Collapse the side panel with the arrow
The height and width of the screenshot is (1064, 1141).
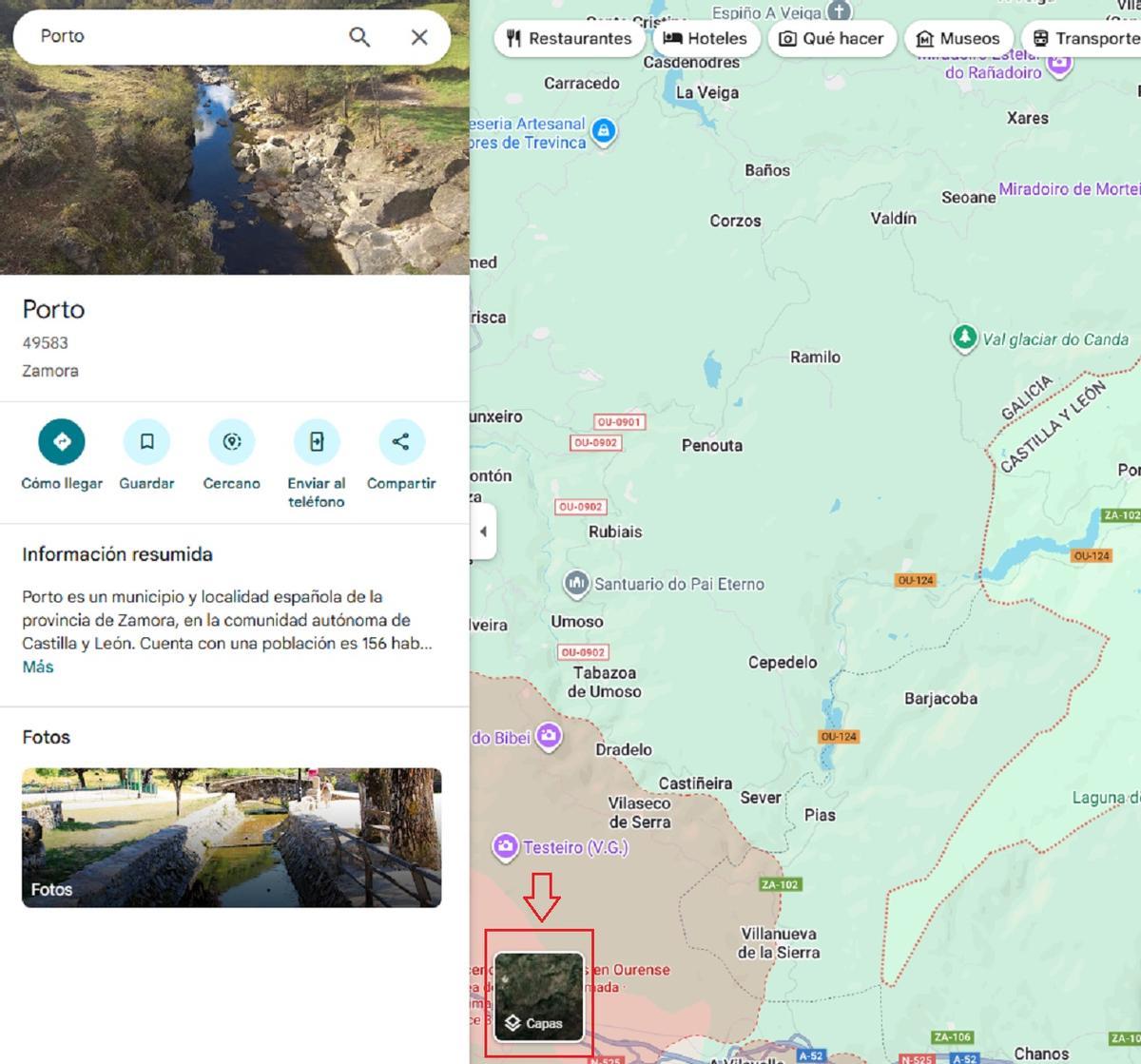tap(483, 532)
